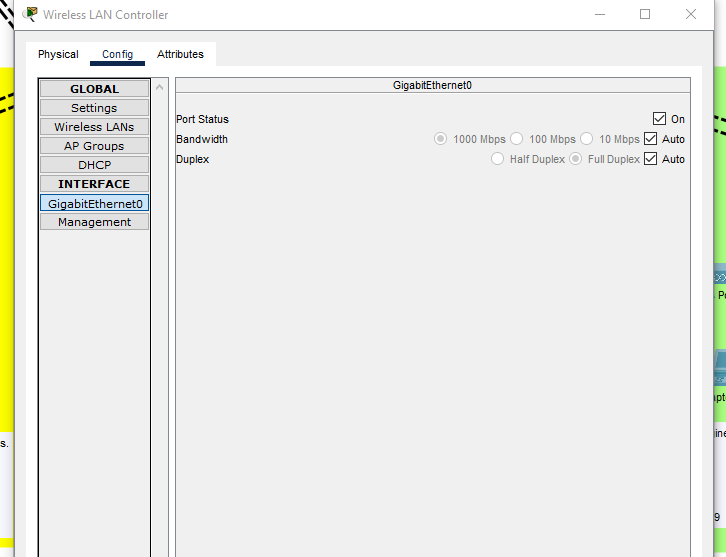
Task: Select the Management interface
Action: click(94, 222)
